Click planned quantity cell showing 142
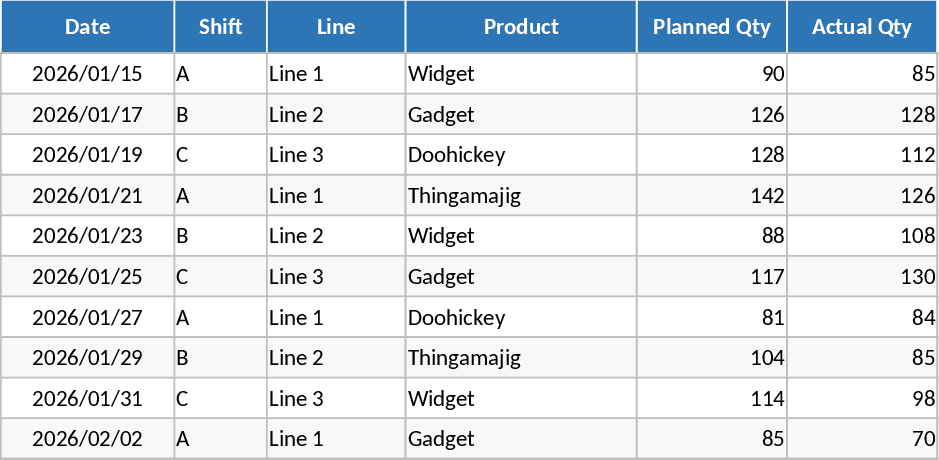 712,196
